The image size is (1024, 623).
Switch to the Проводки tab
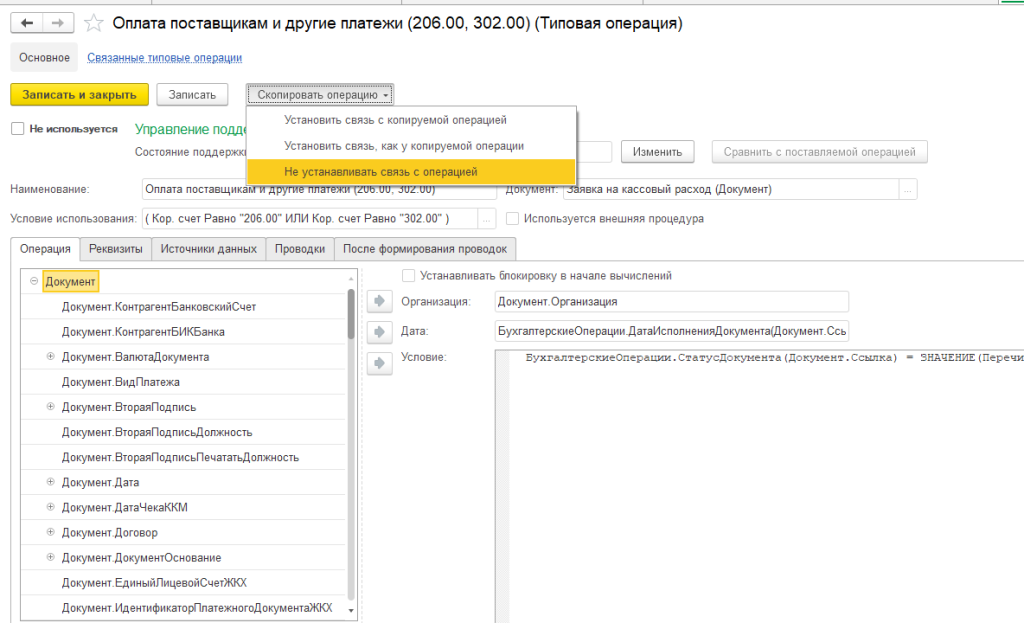click(x=299, y=249)
